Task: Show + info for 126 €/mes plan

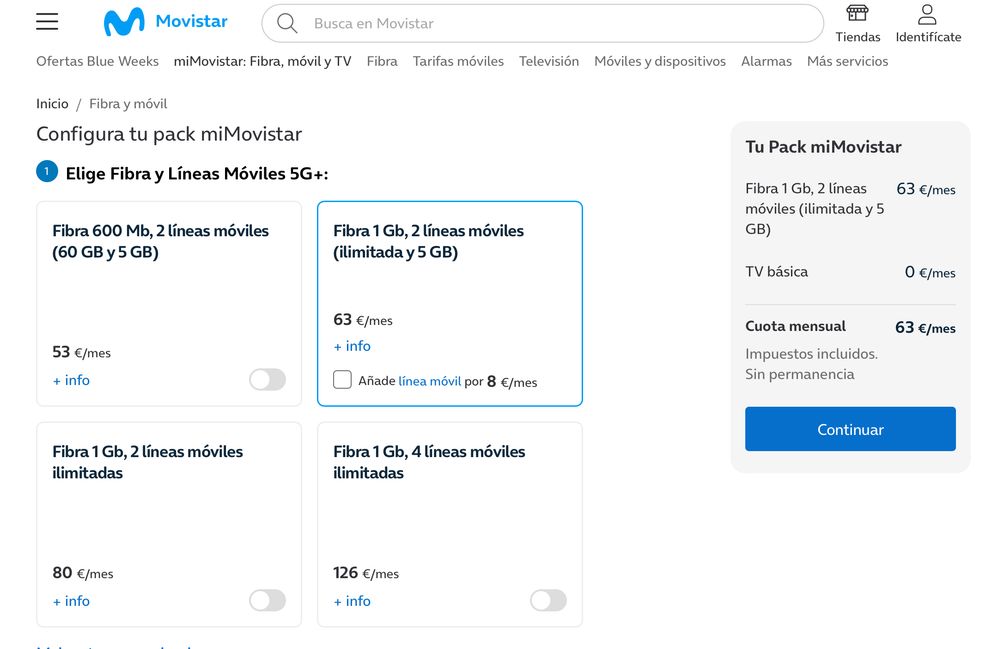Action: [x=352, y=601]
